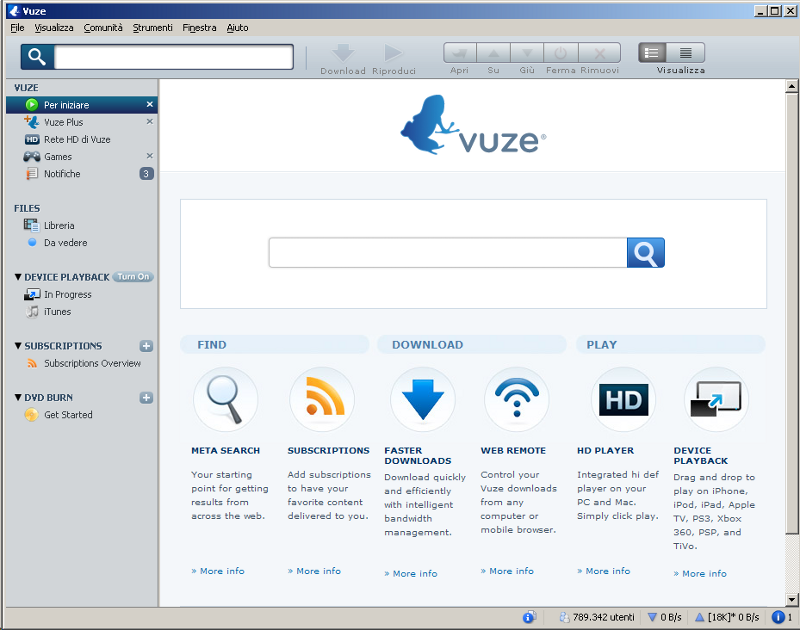
Task: Click the top toolbar search input field
Action: 173,57
